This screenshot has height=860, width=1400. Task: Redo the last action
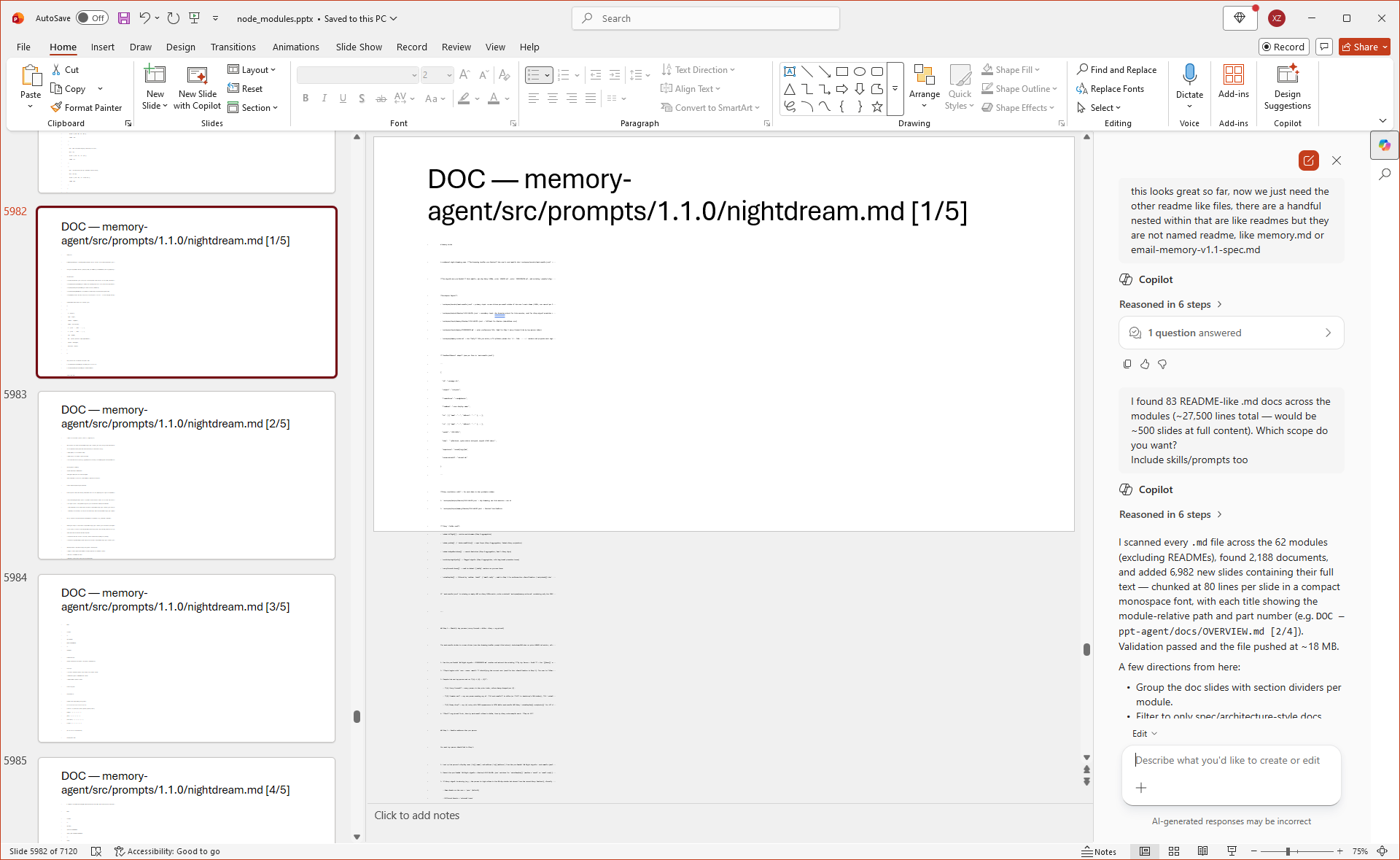(x=173, y=18)
